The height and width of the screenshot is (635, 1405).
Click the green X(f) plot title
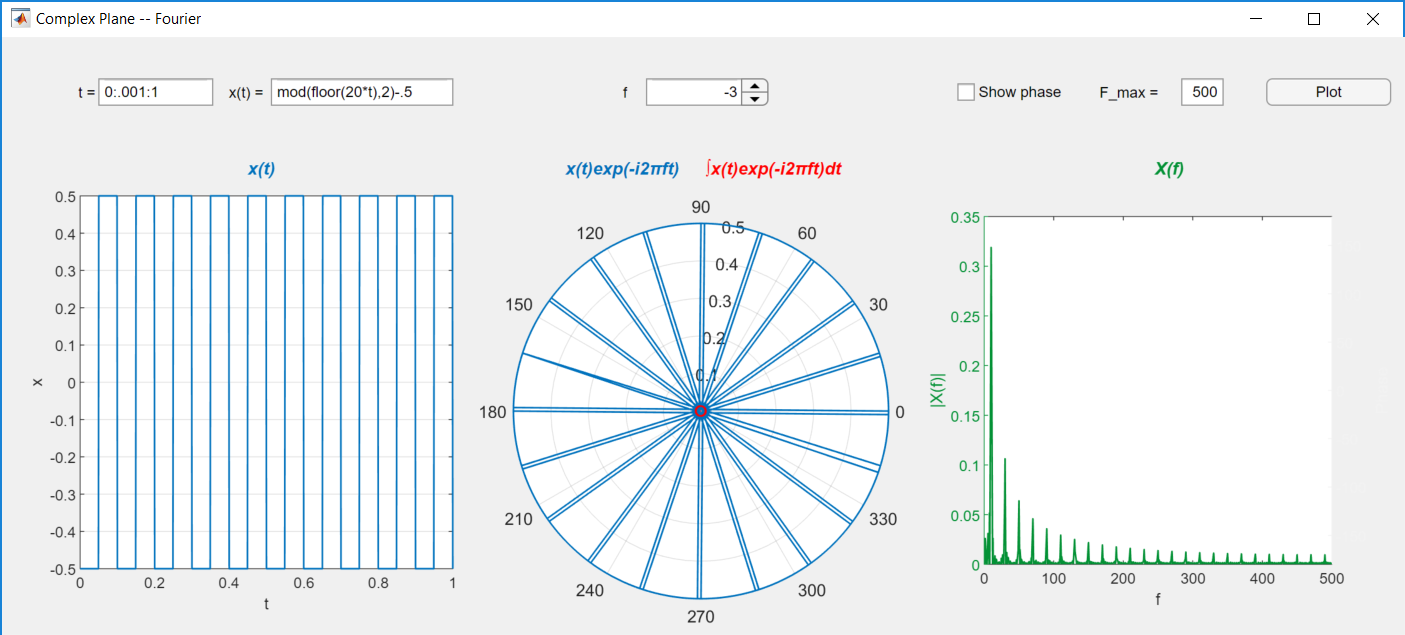[1169, 170]
